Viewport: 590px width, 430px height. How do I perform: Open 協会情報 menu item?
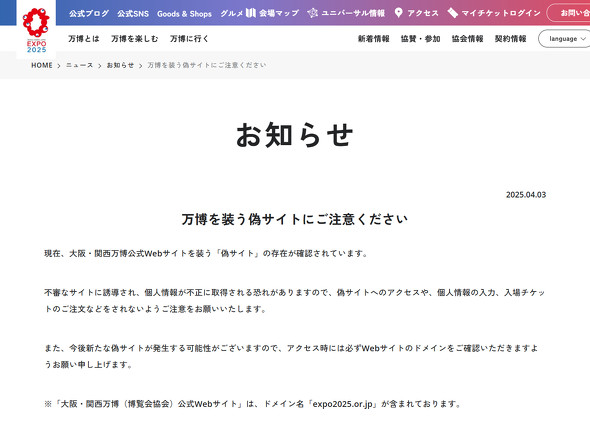pyautogui.click(x=467, y=39)
